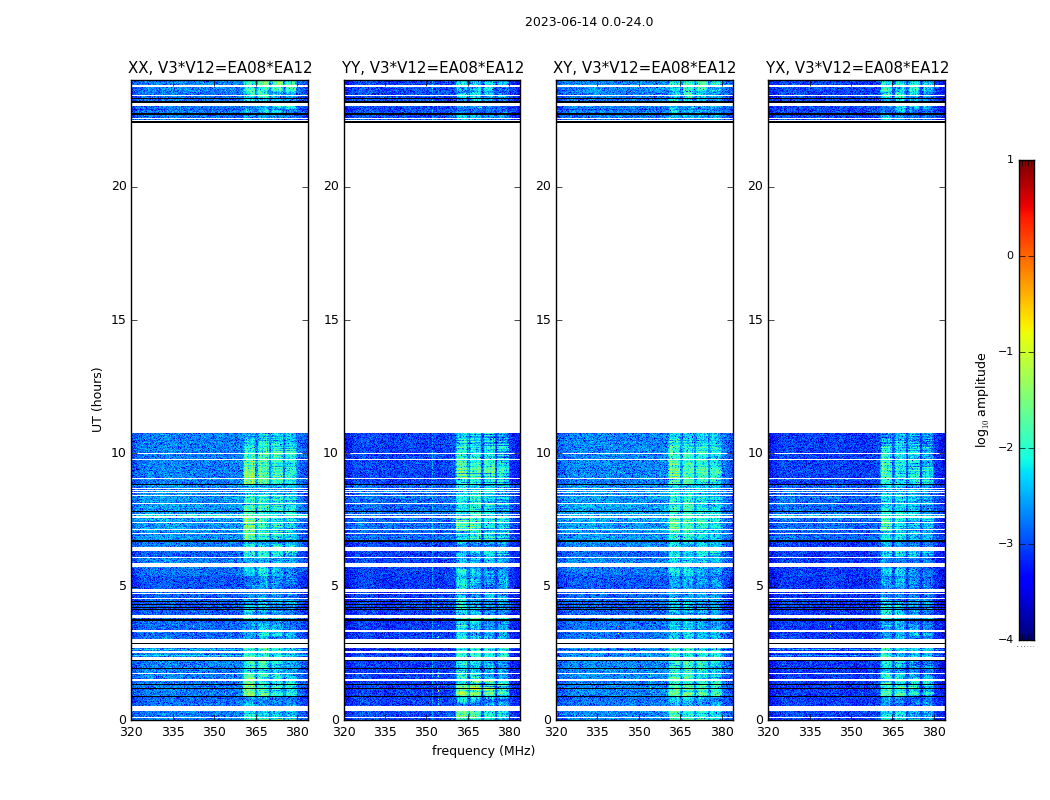Click the UT (hours) y-axis label

click(97, 399)
